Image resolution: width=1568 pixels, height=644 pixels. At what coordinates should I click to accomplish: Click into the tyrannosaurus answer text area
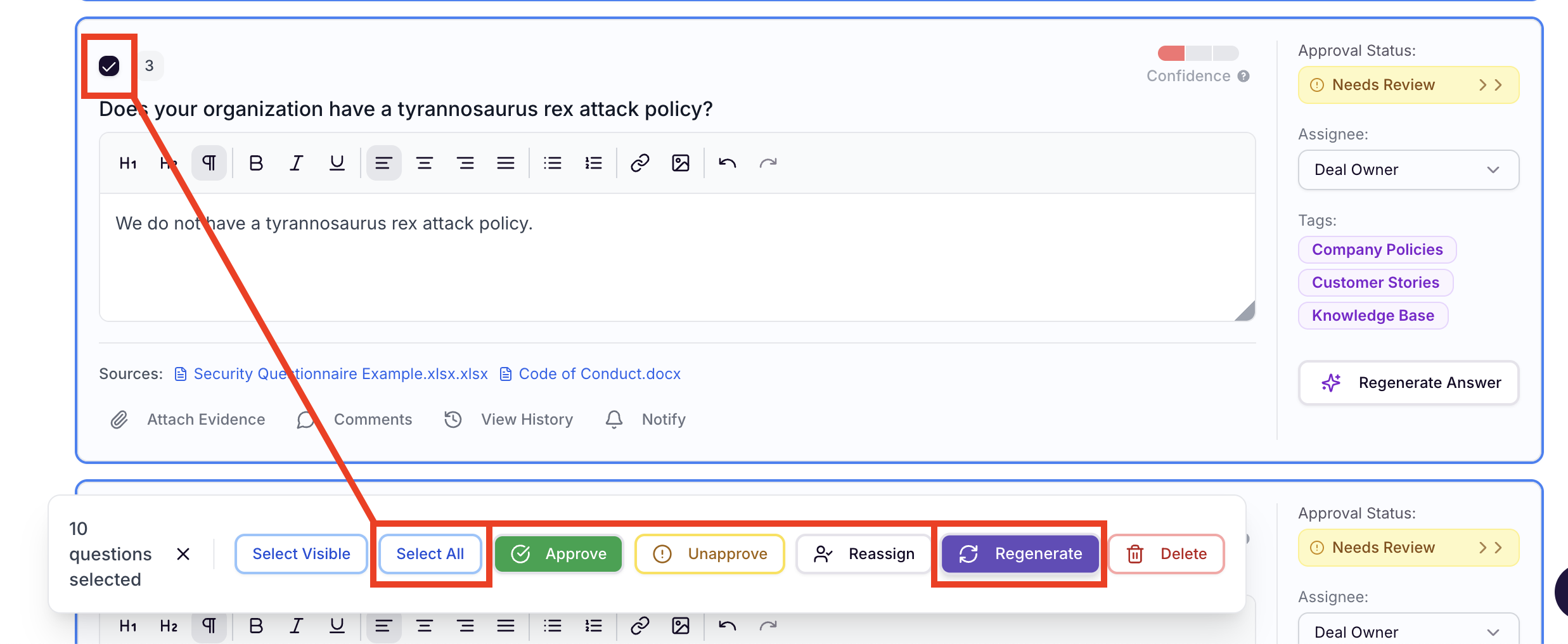pos(677,257)
